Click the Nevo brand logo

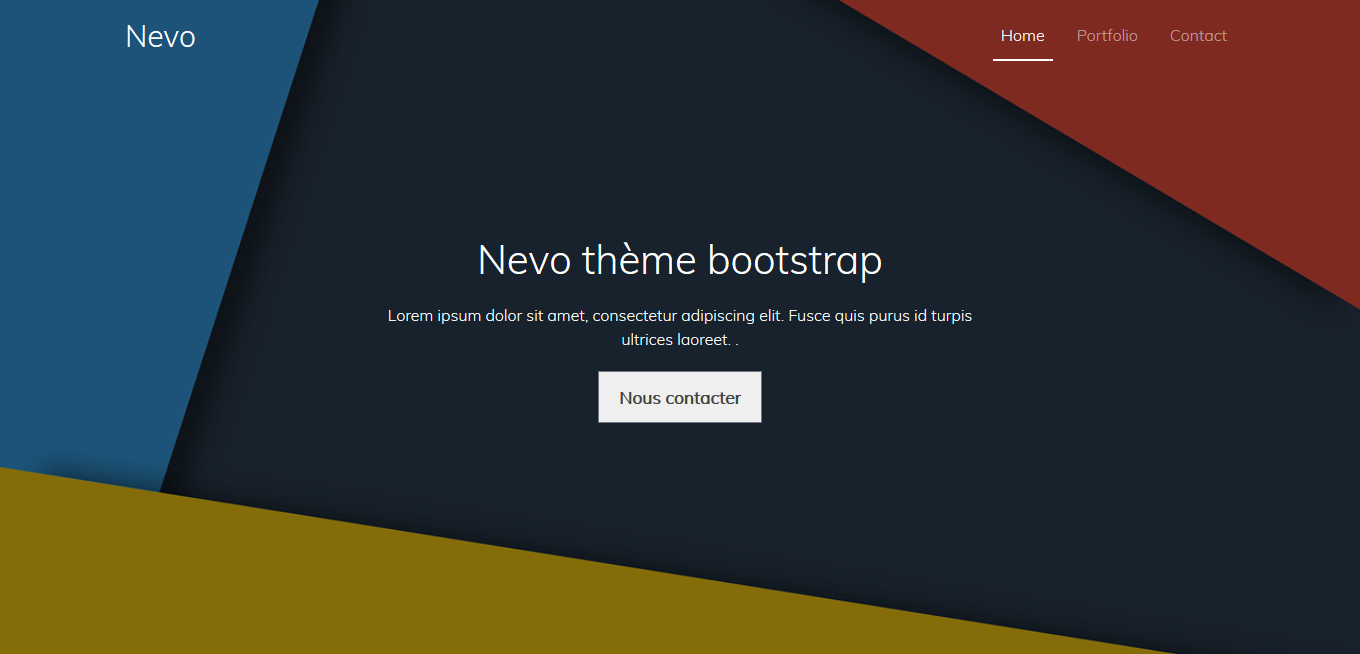pos(160,36)
